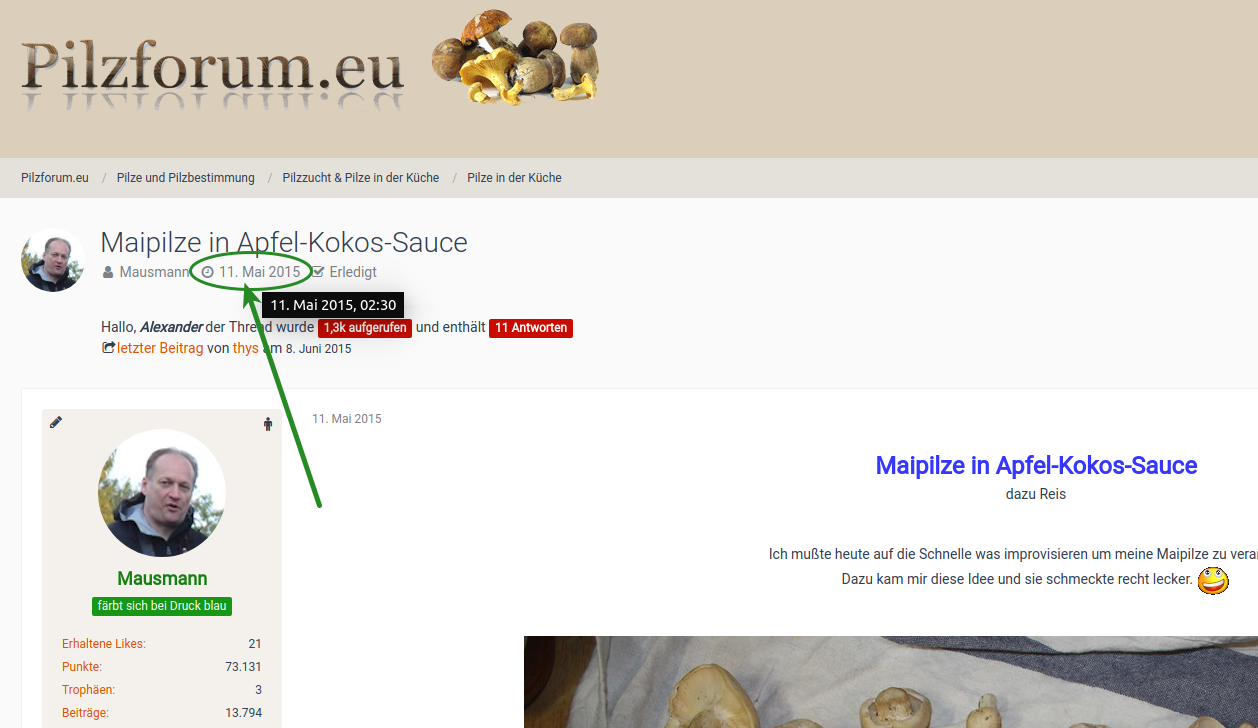Click the clock icon beside thread date
Image resolution: width=1258 pixels, height=728 pixels.
[208, 272]
